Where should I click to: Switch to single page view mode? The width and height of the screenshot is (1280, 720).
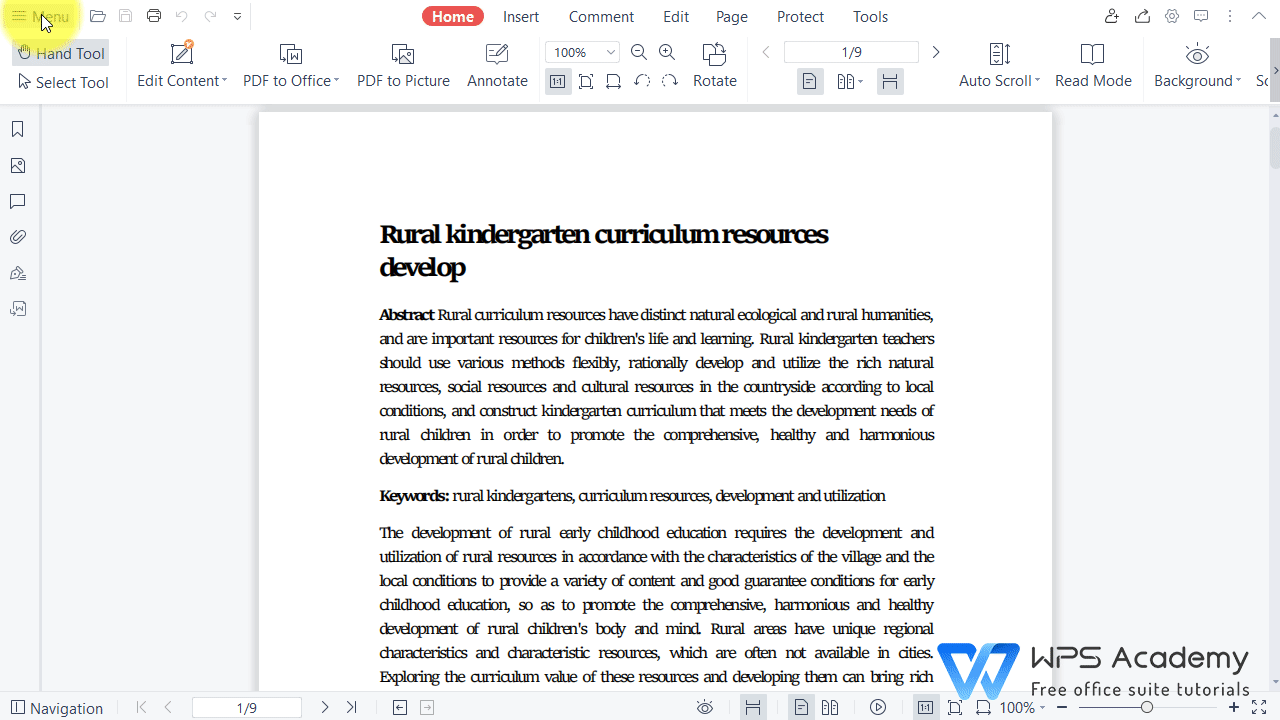[x=810, y=81]
